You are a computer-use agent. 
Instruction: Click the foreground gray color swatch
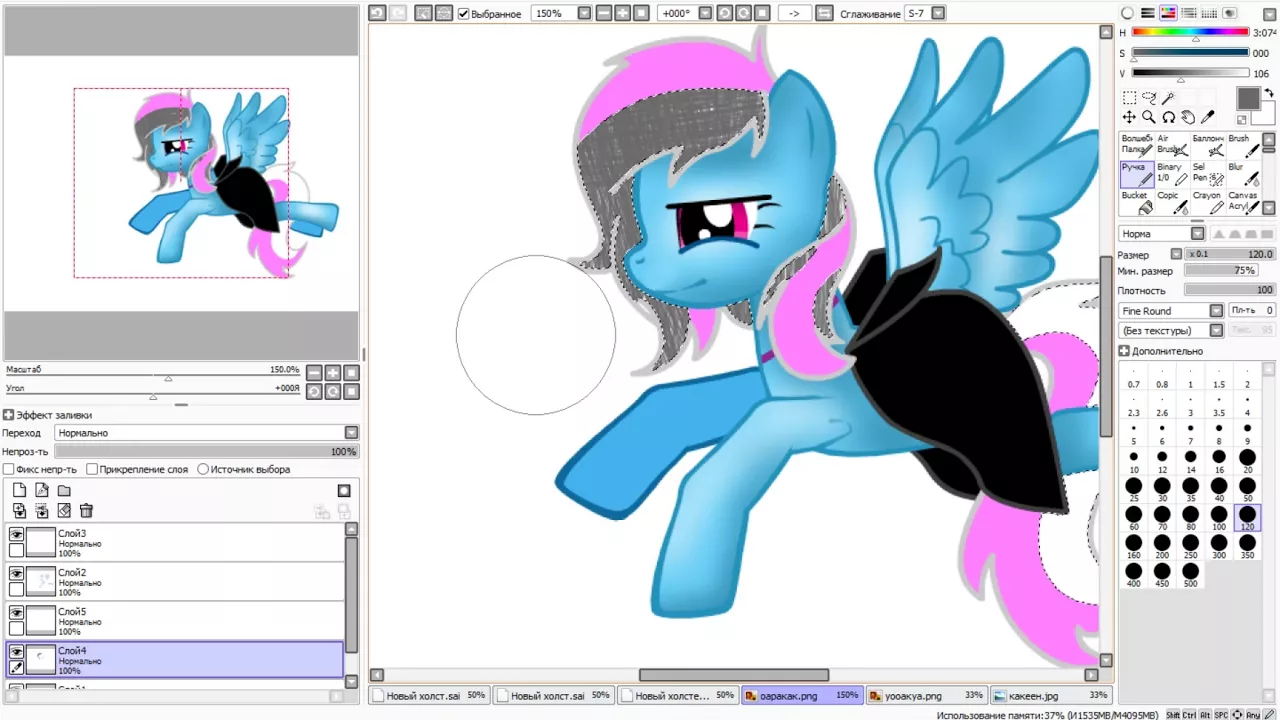coord(1248,98)
